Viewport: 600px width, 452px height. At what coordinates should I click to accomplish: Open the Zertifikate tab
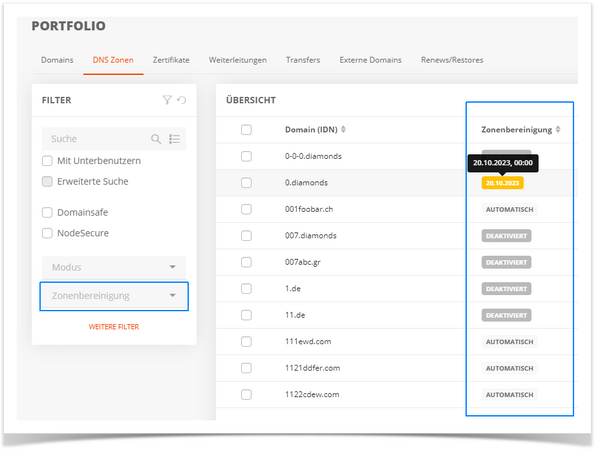click(171, 60)
